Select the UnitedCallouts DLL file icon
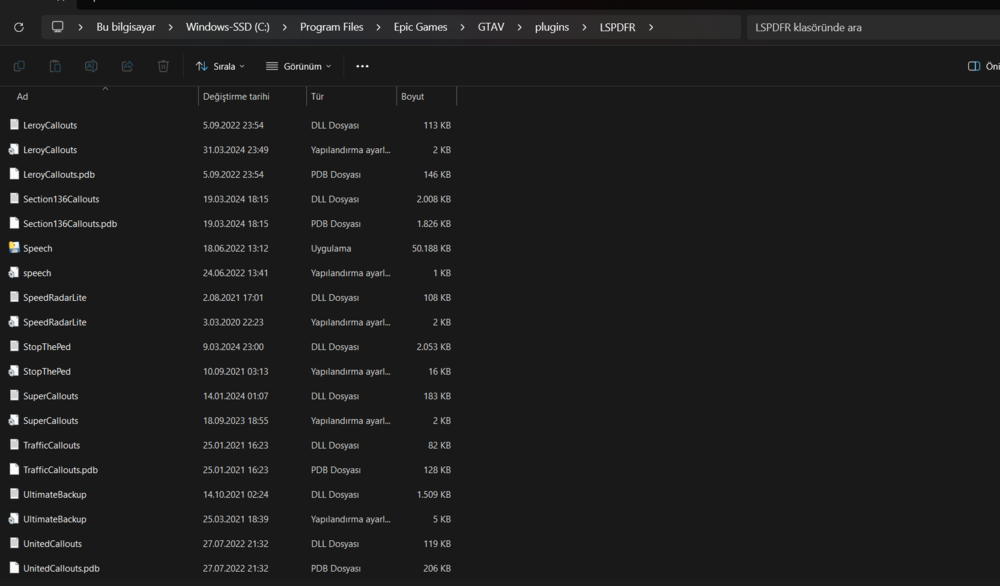This screenshot has height=586, width=1000. pos(14,543)
